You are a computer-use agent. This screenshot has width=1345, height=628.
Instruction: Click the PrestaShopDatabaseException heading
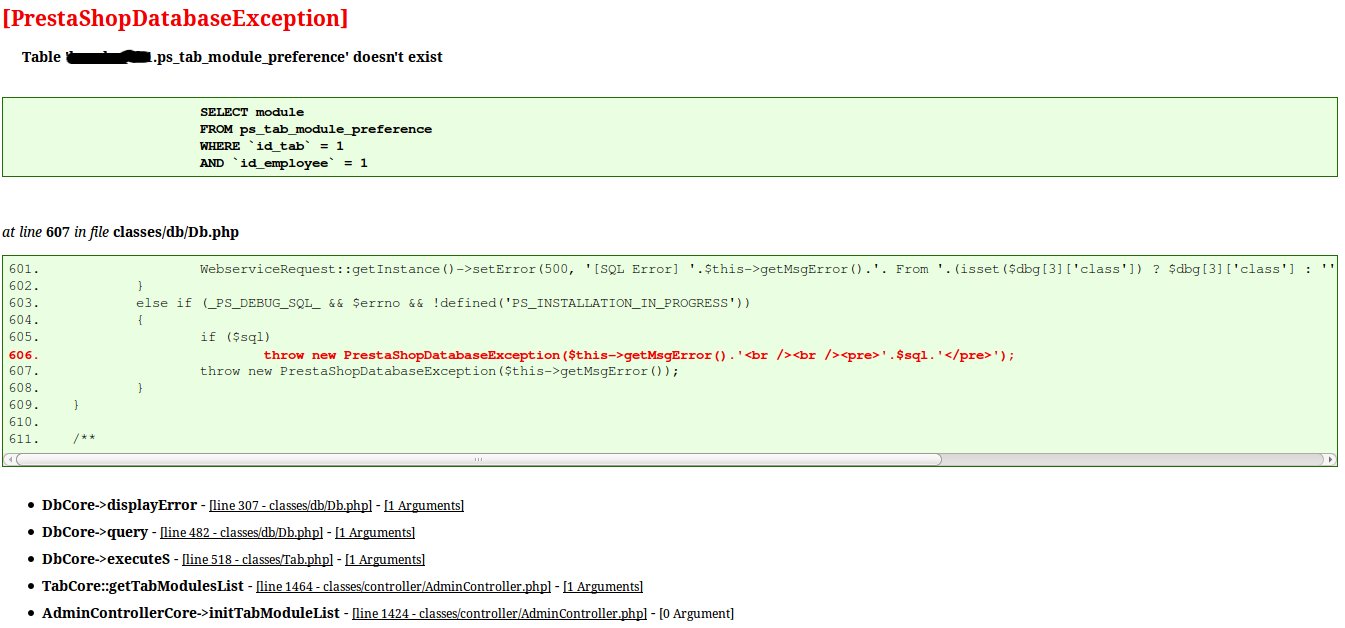point(175,17)
